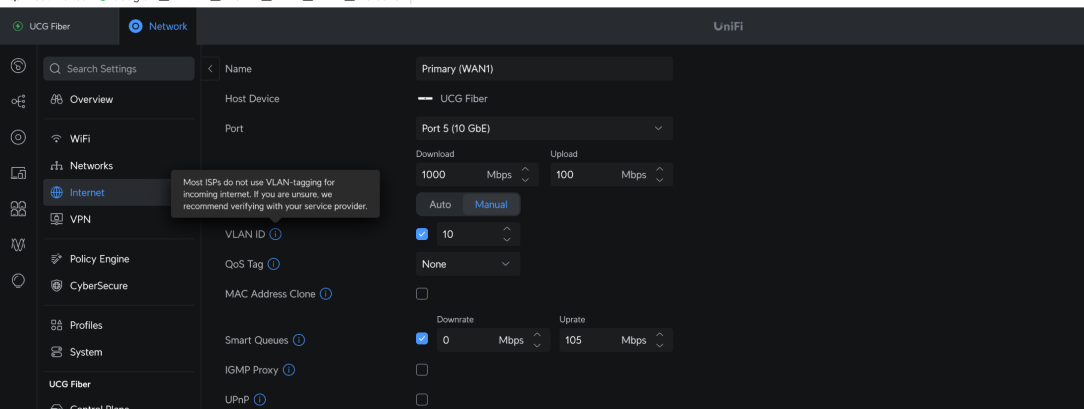Select the Manual mode option
The image size is (1084, 409).
click(491, 204)
